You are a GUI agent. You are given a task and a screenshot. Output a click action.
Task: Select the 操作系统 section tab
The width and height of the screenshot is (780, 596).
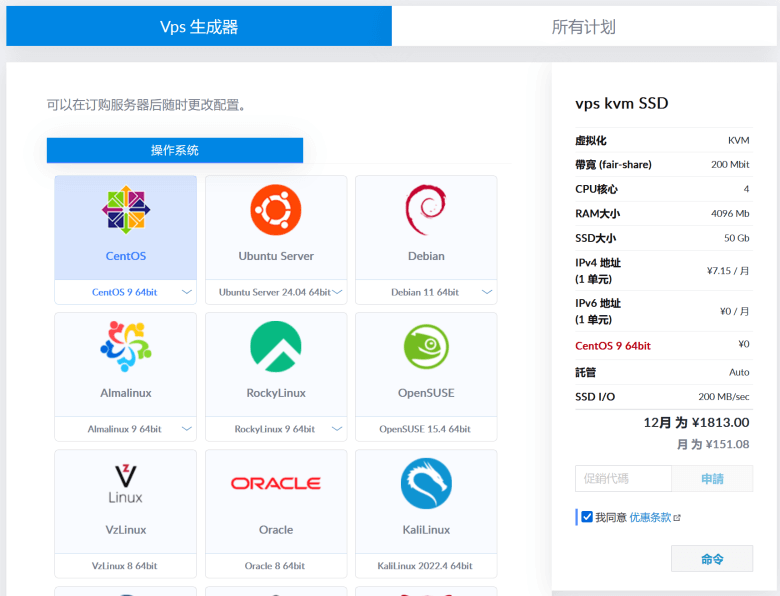point(175,150)
